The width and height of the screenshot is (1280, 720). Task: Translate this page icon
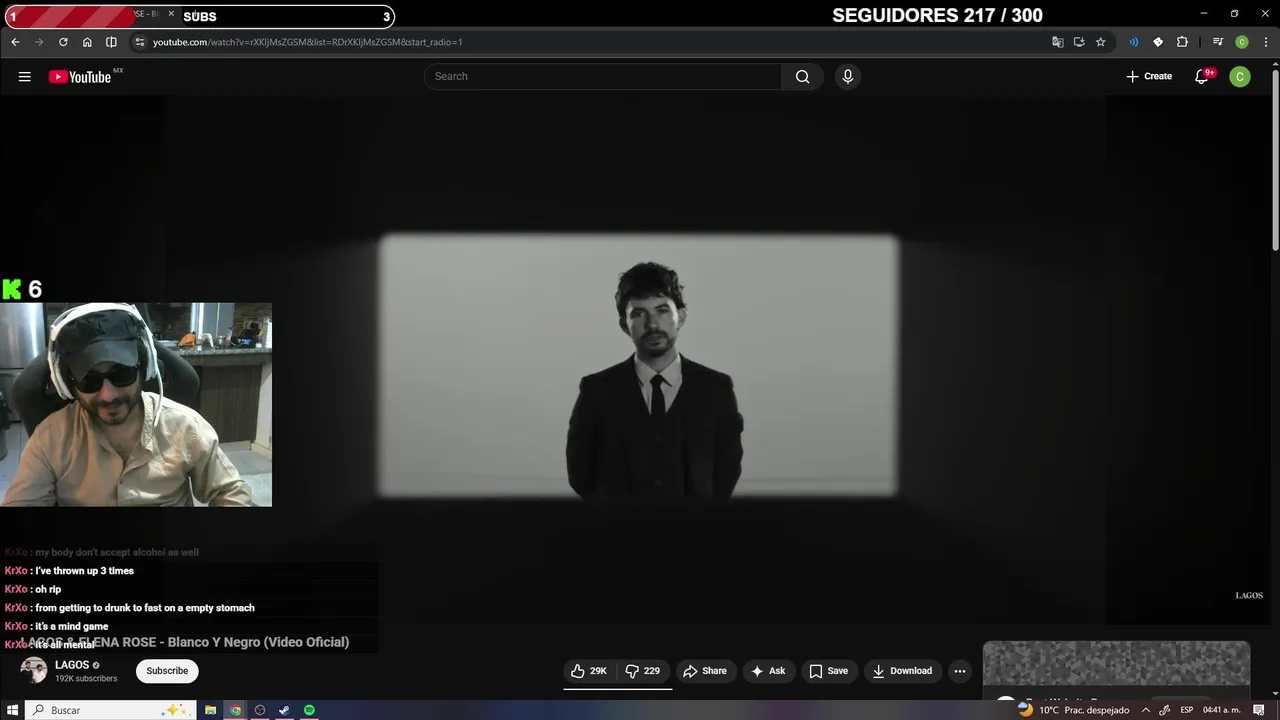point(1058,42)
